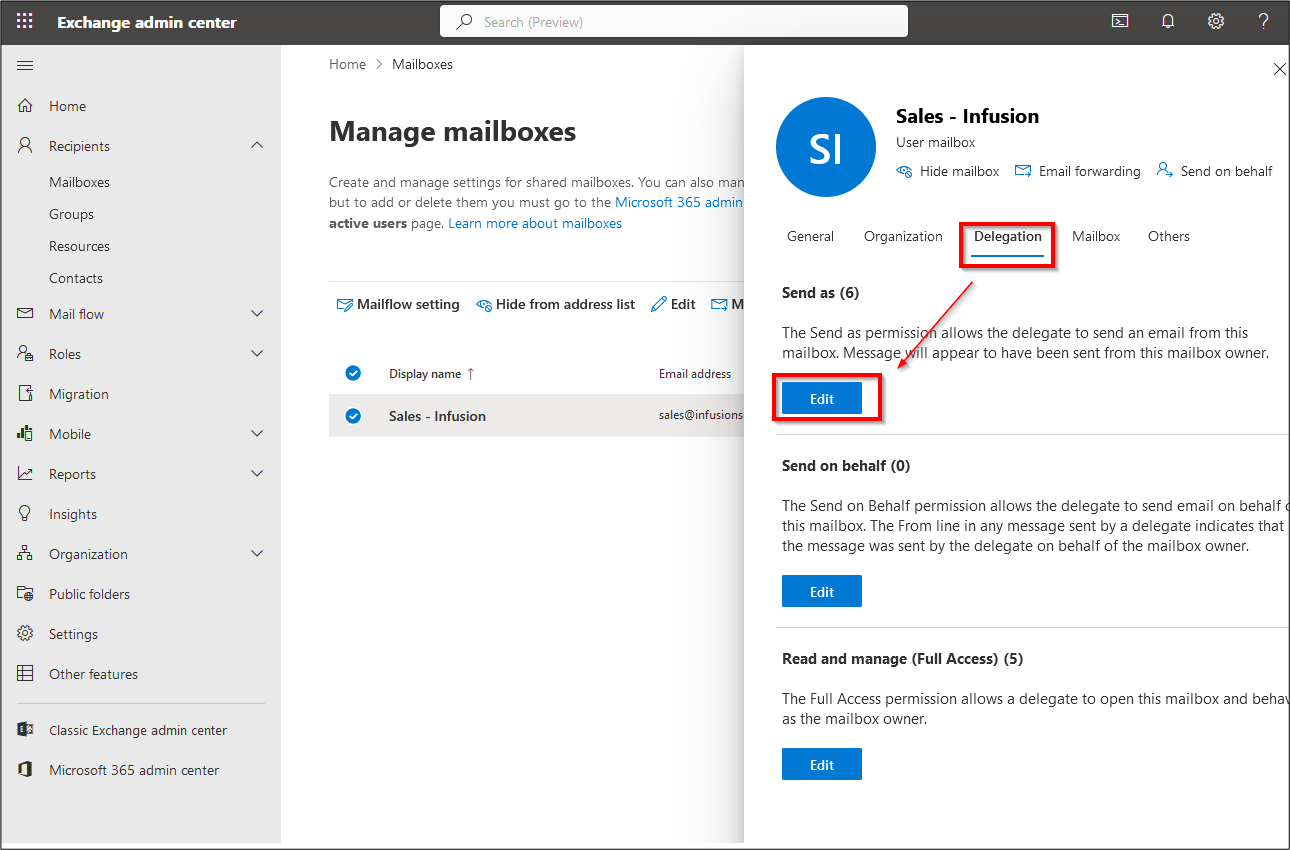Click the Classic Exchange admin center icon
Image resolution: width=1290 pixels, height=850 pixels.
[25, 730]
